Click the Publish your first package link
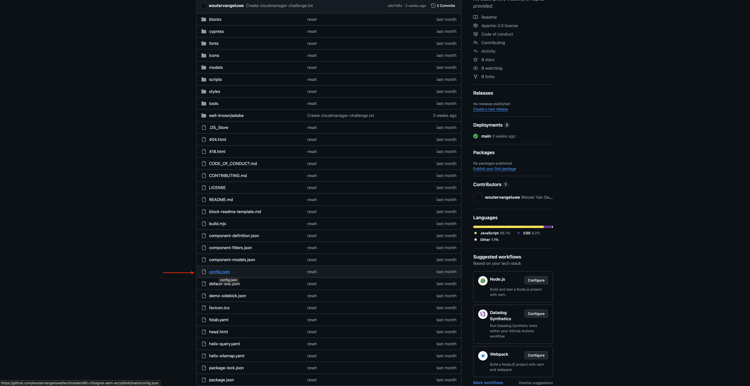 click(x=495, y=169)
